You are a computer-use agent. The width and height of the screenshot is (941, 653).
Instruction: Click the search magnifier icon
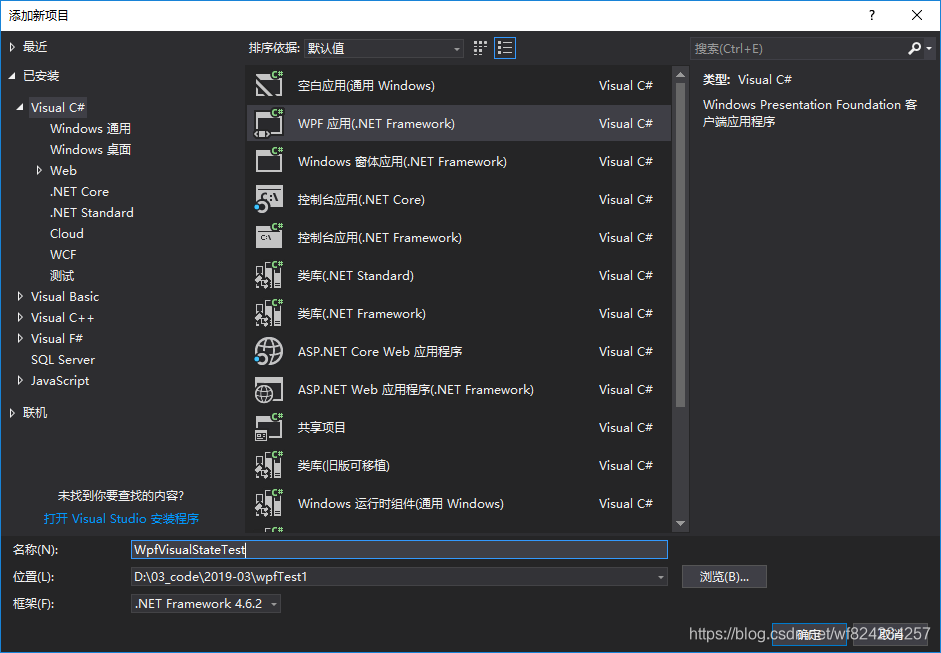point(914,48)
